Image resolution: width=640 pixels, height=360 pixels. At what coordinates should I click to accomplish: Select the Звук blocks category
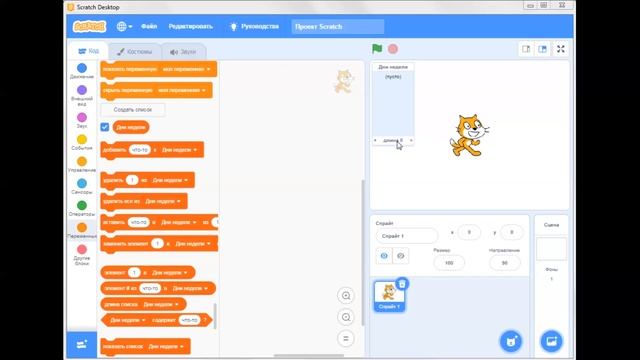tap(82, 120)
